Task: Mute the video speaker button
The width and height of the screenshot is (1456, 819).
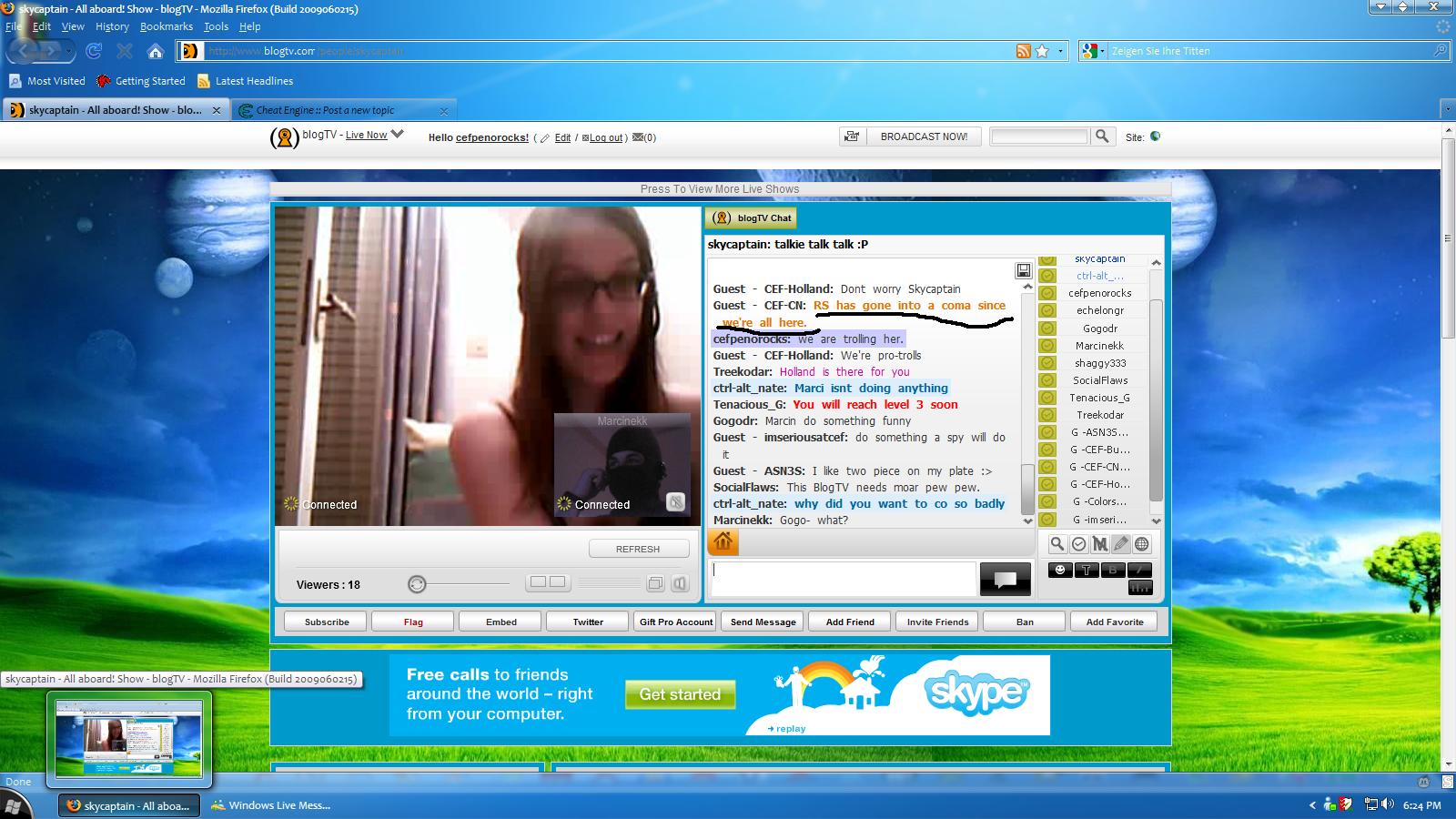Action: click(x=680, y=583)
